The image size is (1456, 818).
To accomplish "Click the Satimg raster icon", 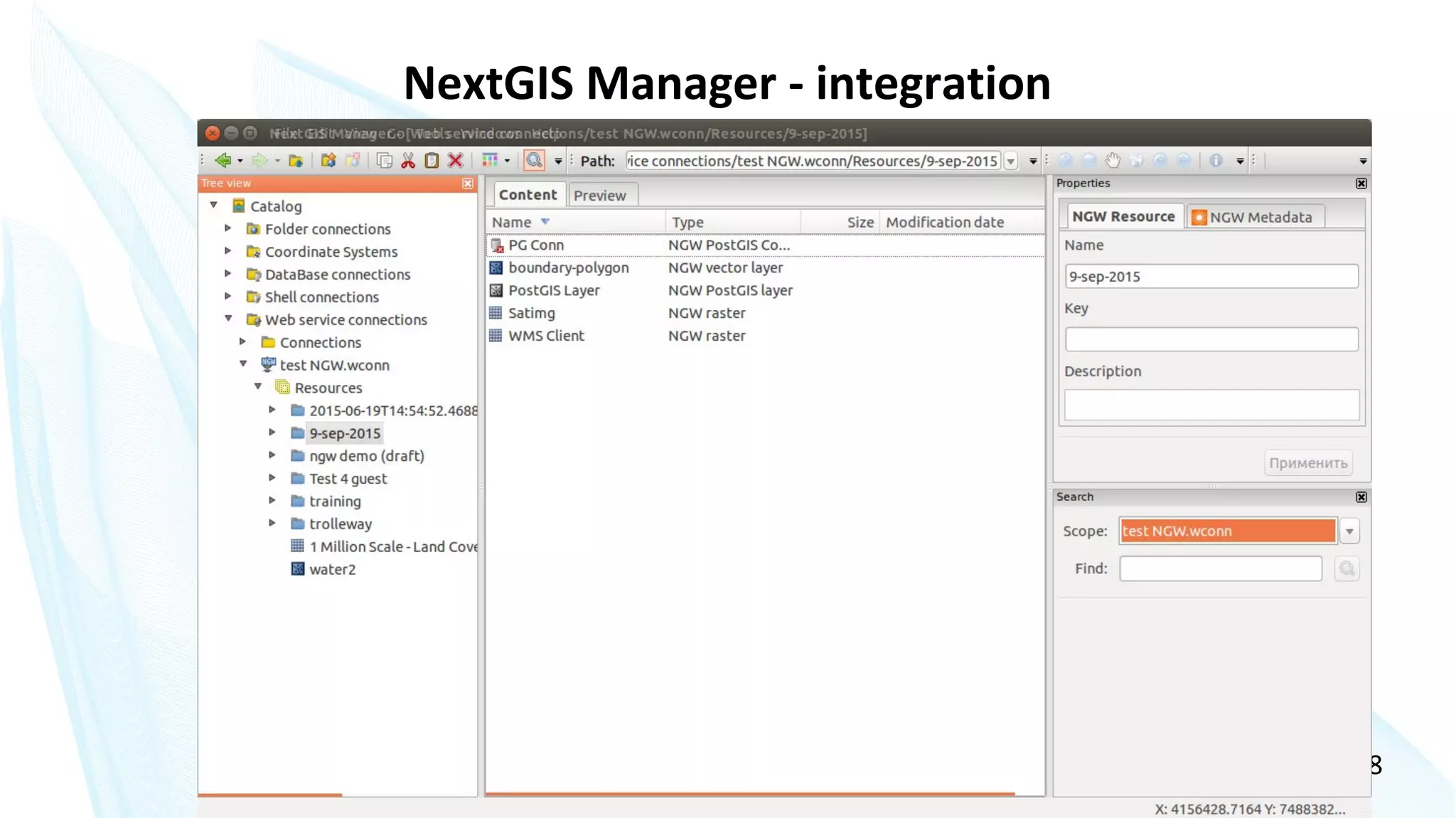I will tap(496, 313).
